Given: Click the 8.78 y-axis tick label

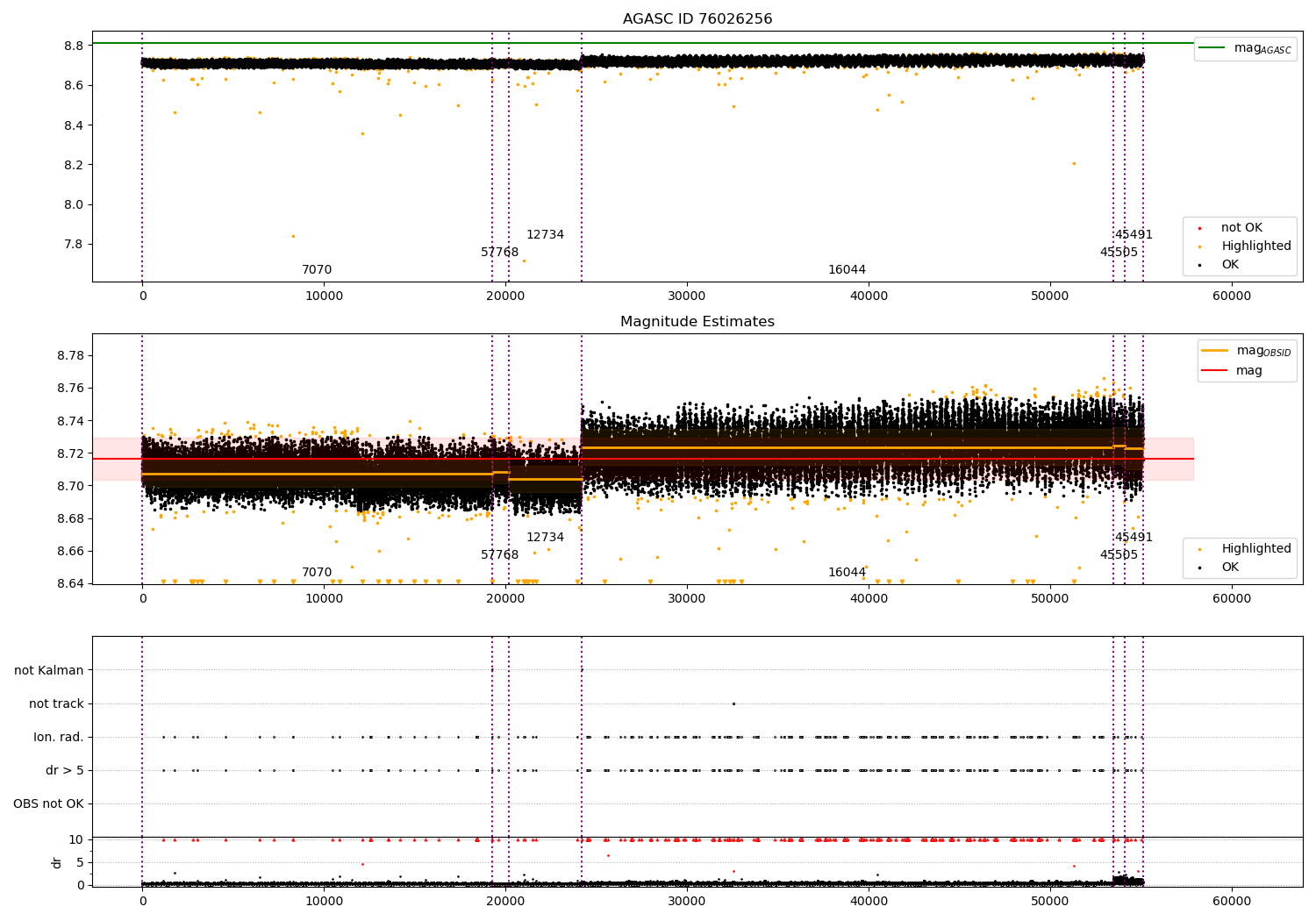Looking at the screenshot, I should (70, 356).
